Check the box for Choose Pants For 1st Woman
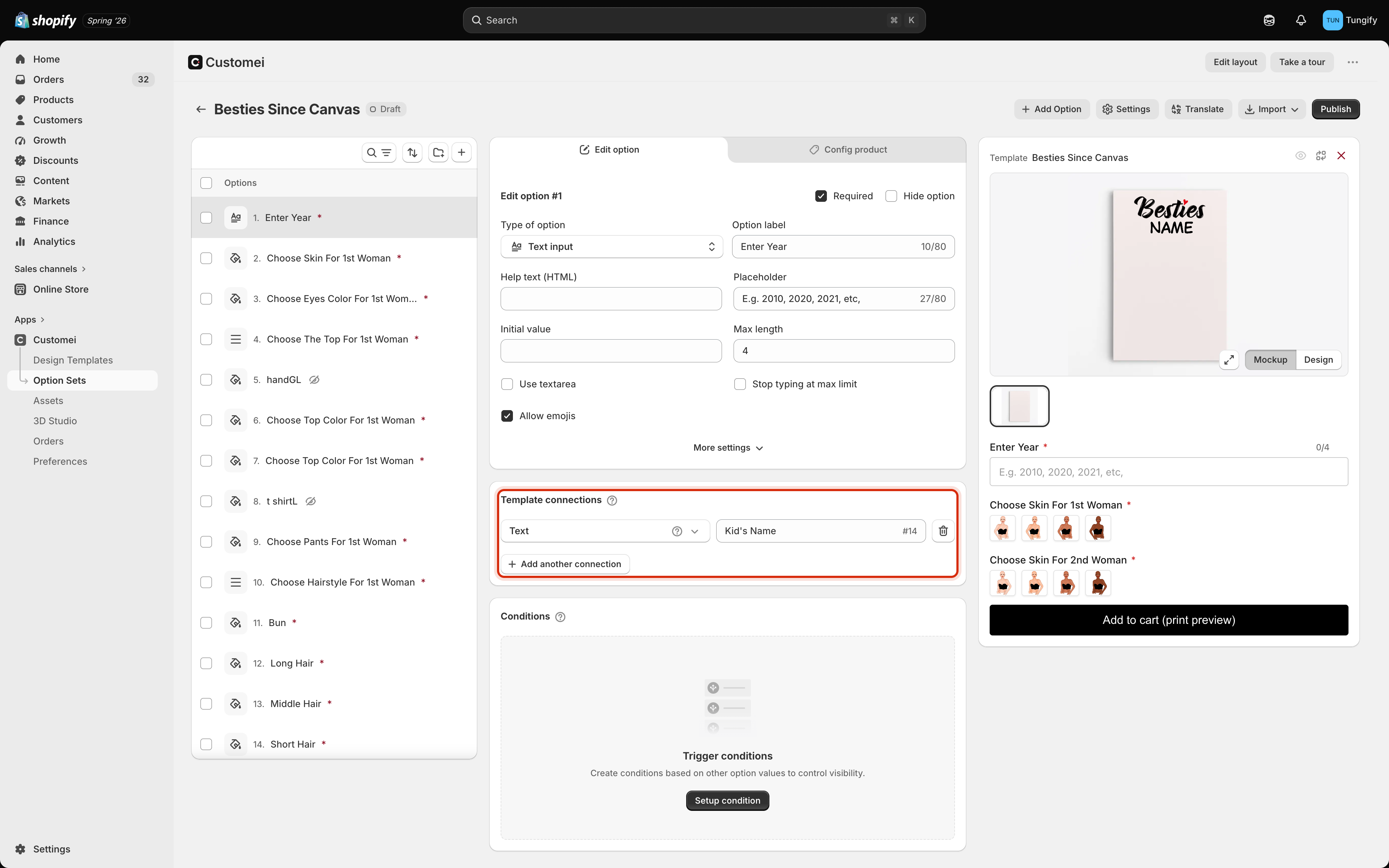This screenshot has width=1389, height=868. (206, 542)
